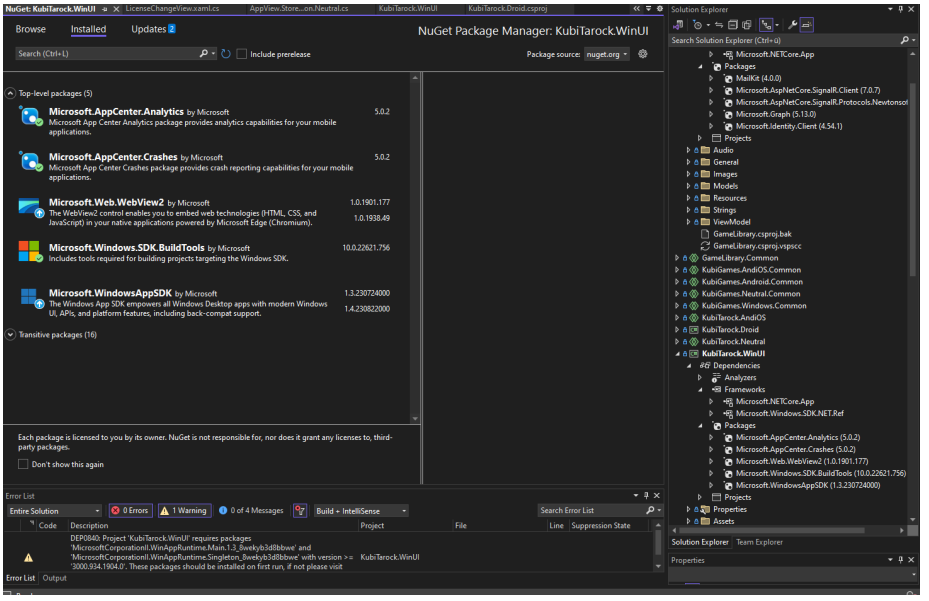Close the NuGet: KubiTarock.WinUI tab
Screen dimensions: 929x601
click(x=116, y=9)
